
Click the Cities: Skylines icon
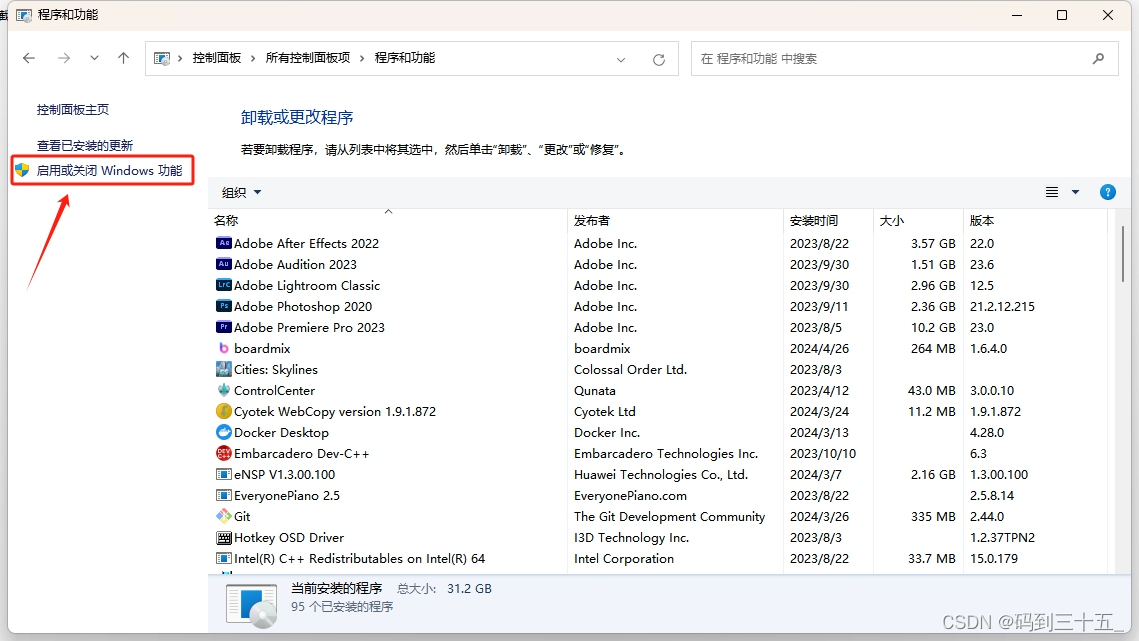point(224,369)
